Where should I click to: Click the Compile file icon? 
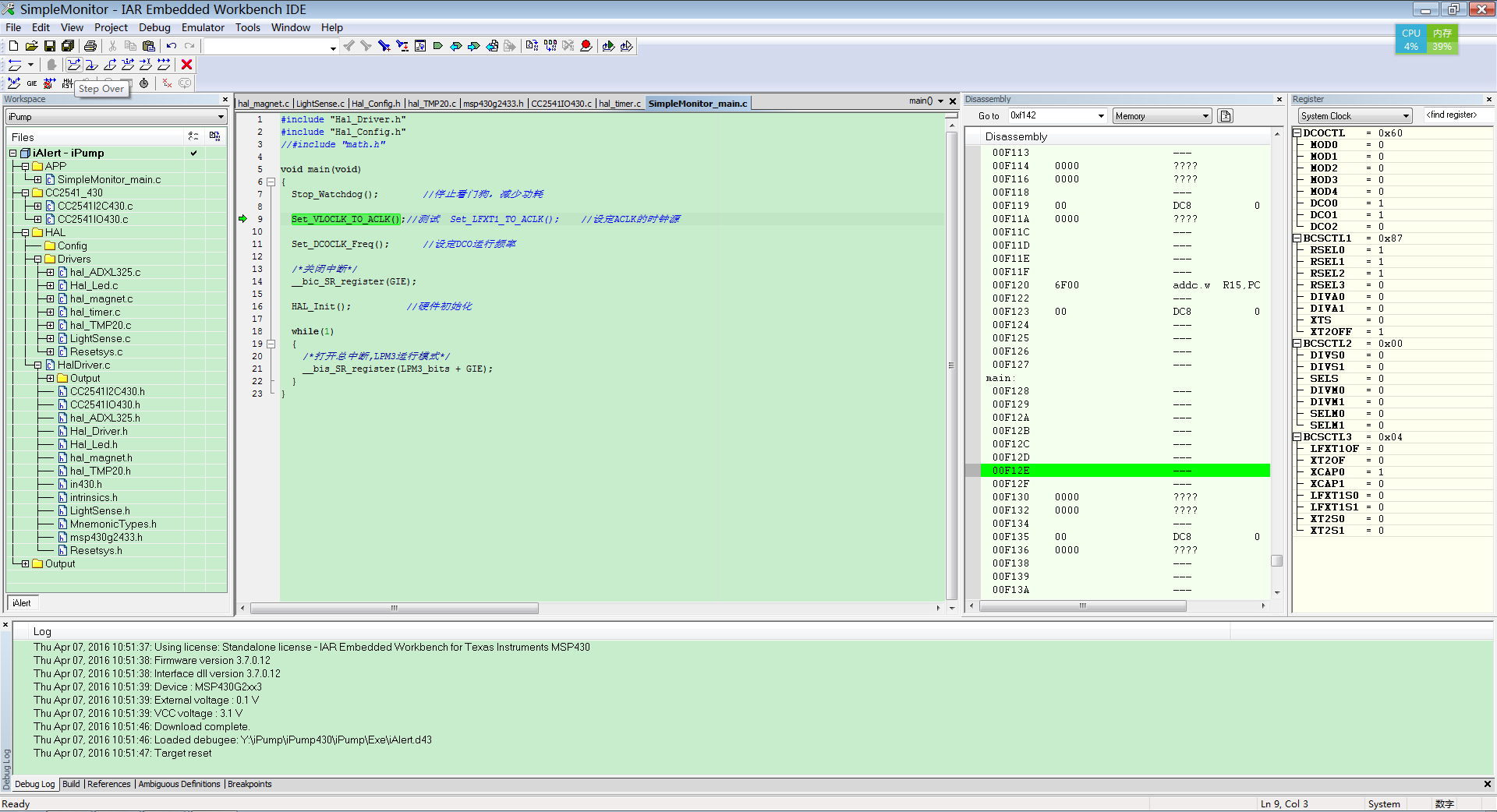click(532, 46)
